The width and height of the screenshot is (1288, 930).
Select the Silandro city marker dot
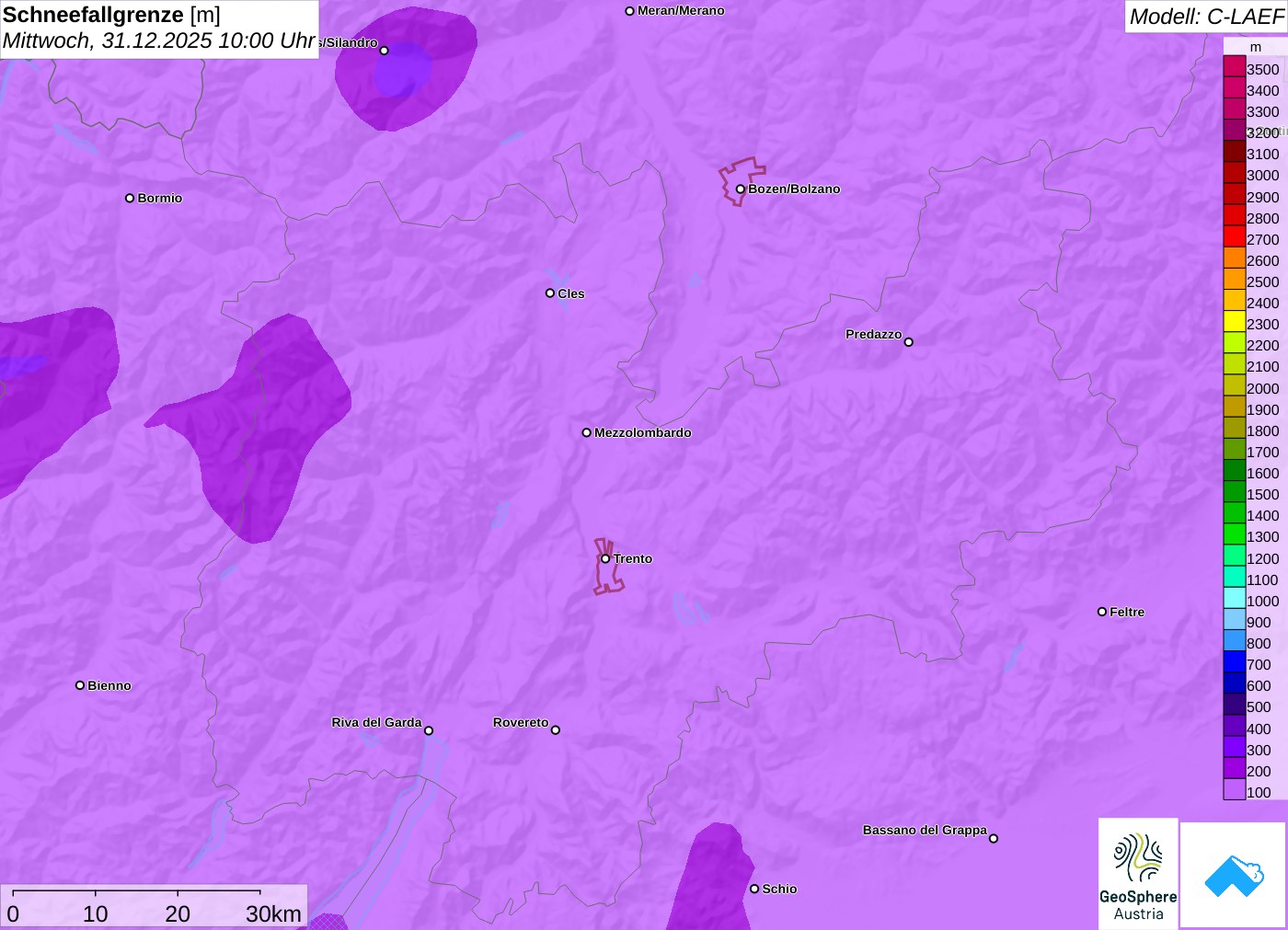(385, 51)
